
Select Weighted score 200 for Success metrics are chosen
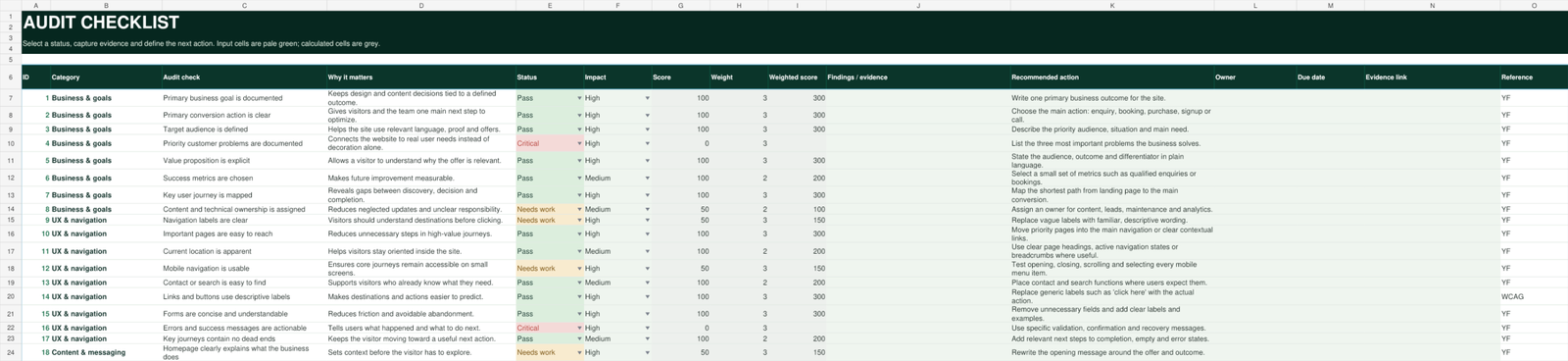pos(797,179)
